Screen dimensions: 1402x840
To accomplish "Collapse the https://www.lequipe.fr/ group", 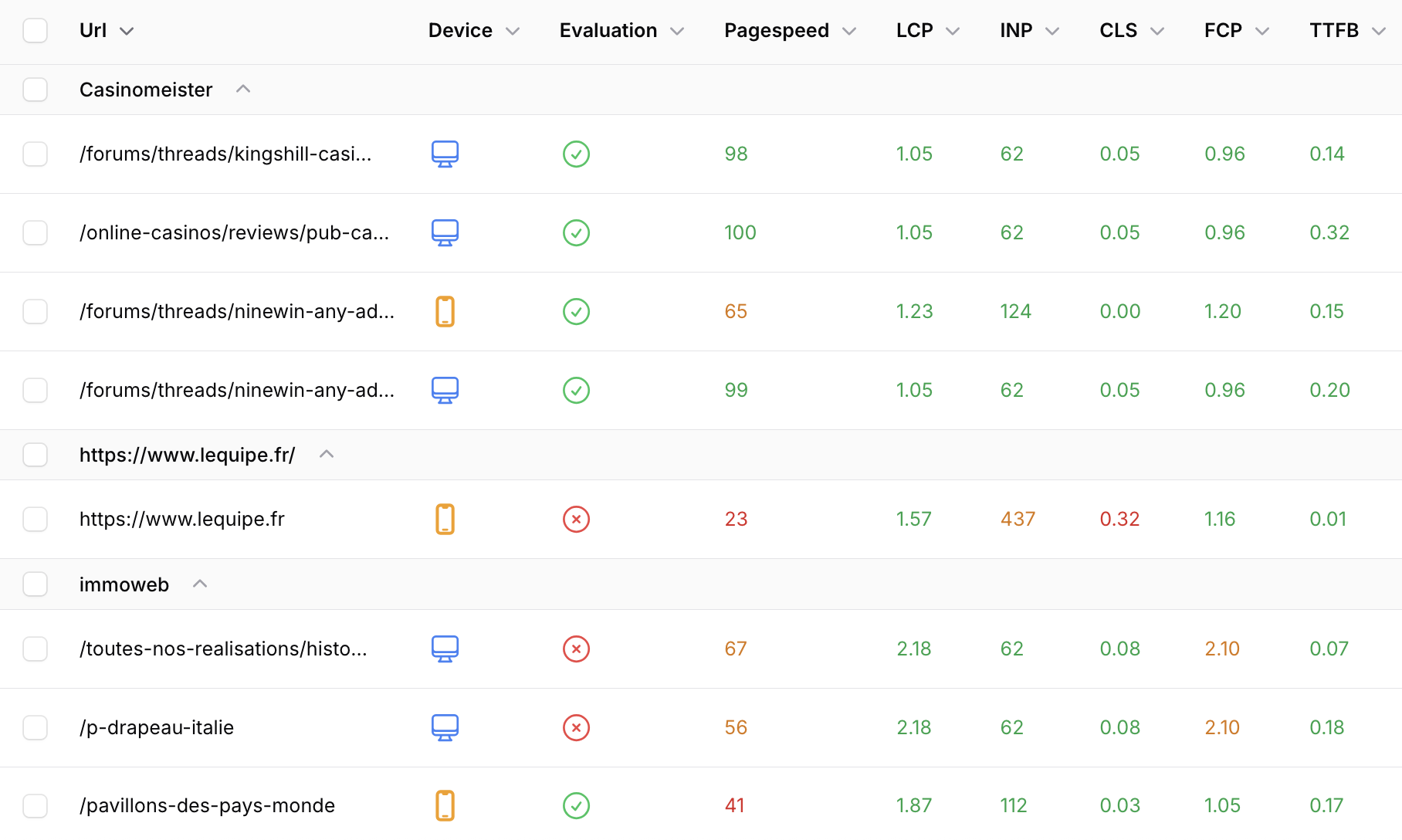I will point(327,454).
